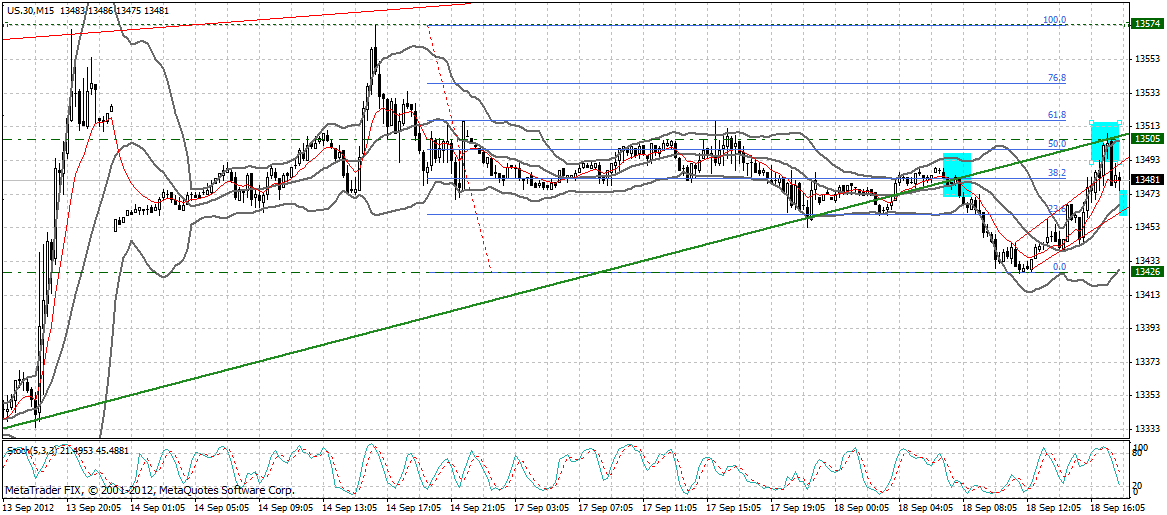Image resolution: width=1167 pixels, height=515 pixels.
Task: Click the 14 Sep 05:05 time label
Action: click(x=220, y=508)
